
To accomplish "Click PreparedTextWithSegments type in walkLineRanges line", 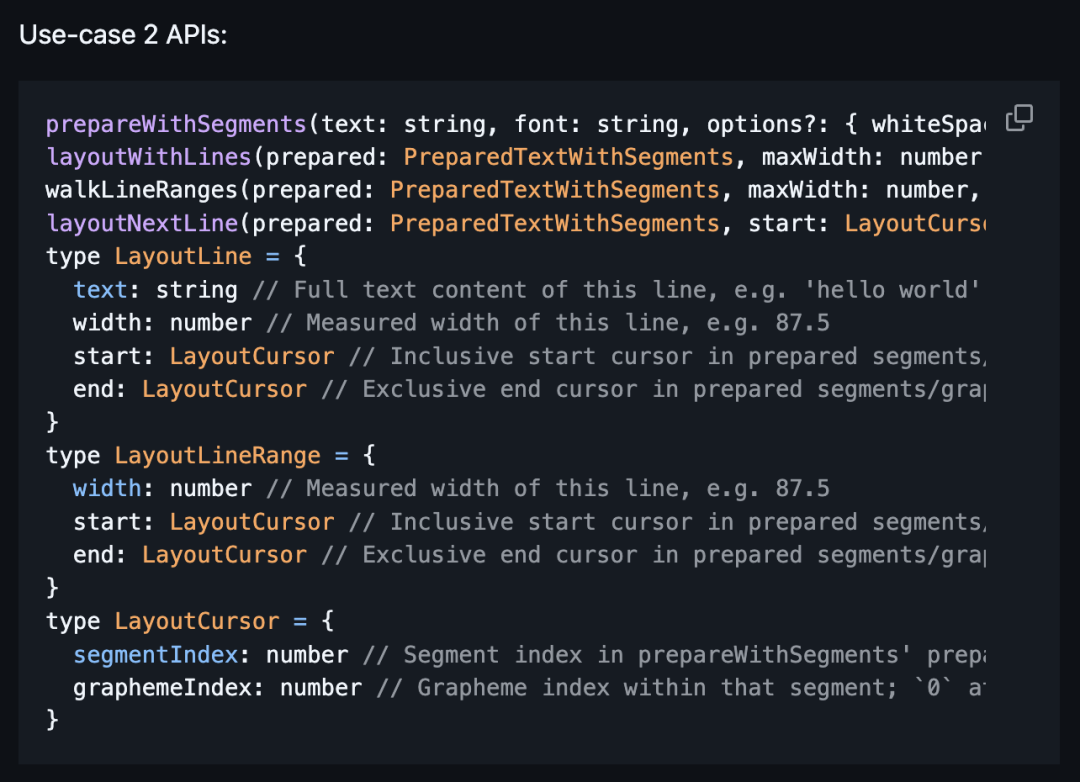I will [x=554, y=191].
